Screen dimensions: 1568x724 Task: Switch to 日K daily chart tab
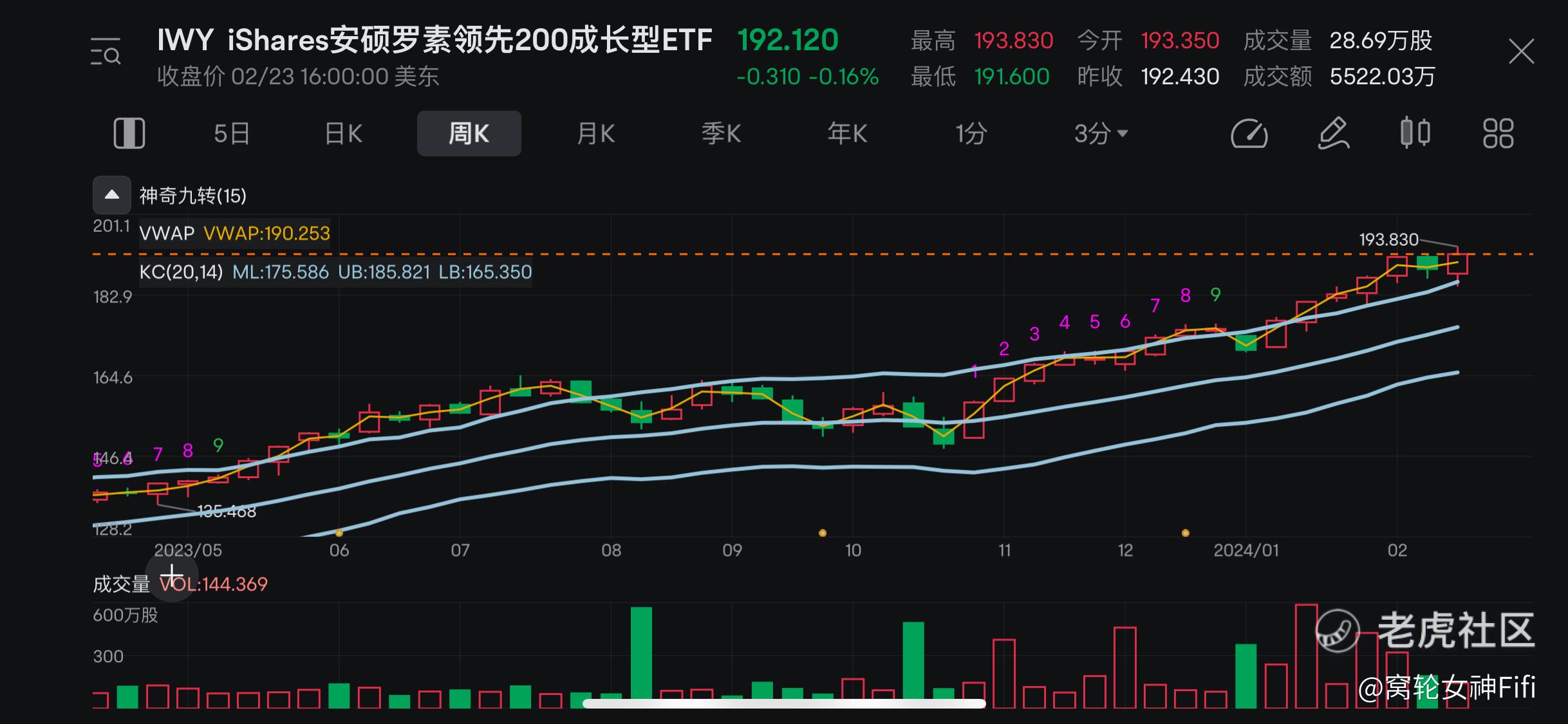[x=344, y=134]
